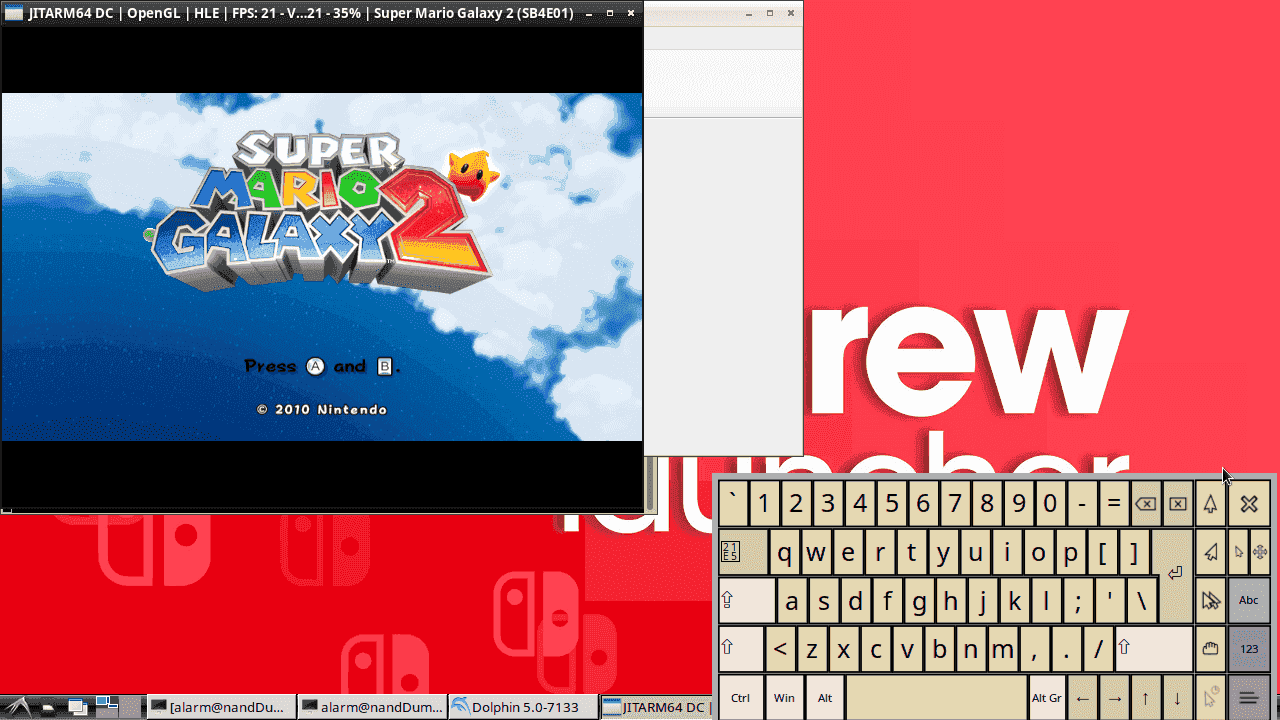
Task: Tap the semicolon key
Action: click(x=1078, y=600)
